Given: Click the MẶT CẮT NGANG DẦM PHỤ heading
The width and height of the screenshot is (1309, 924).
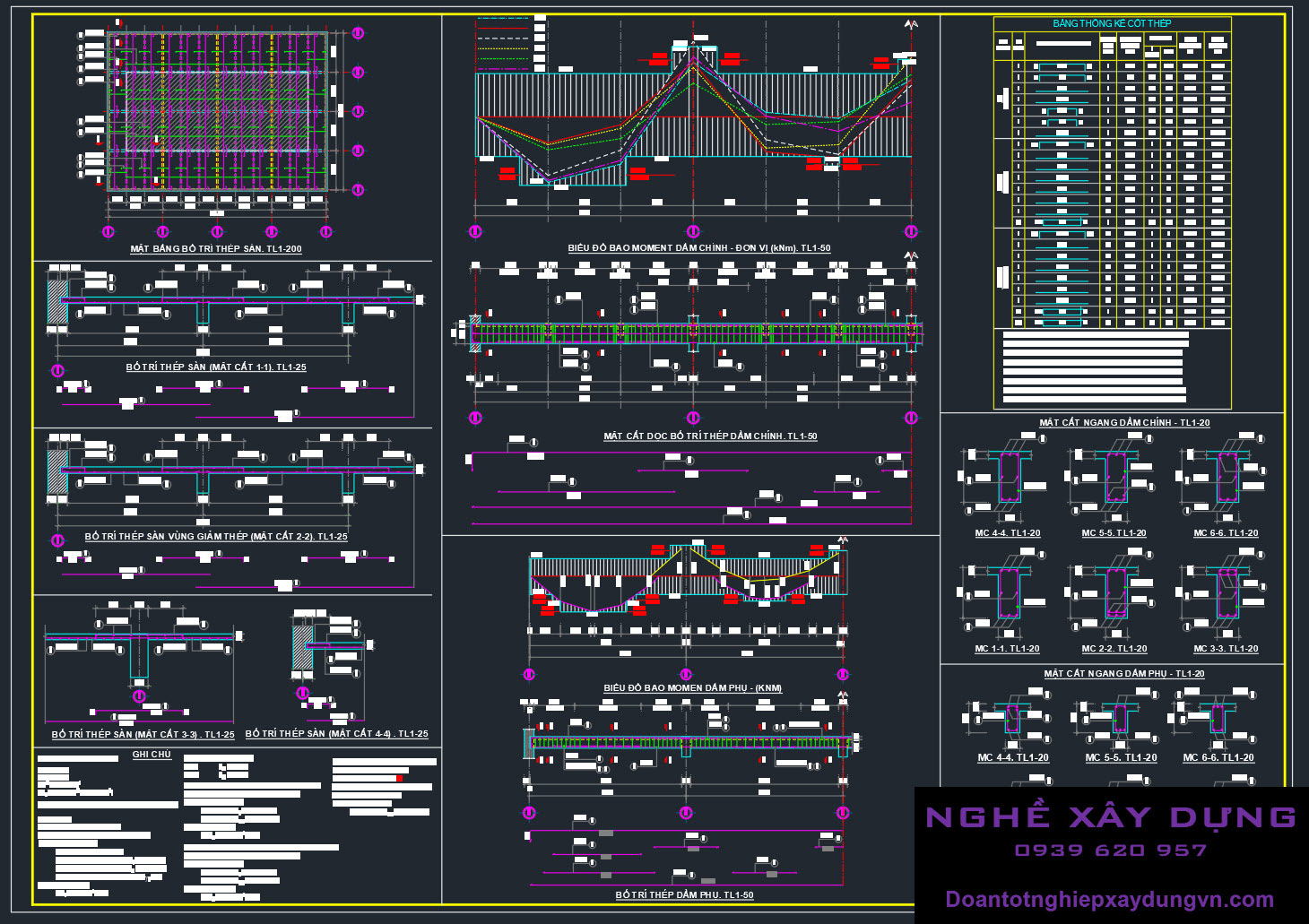Looking at the screenshot, I should click(1123, 673).
